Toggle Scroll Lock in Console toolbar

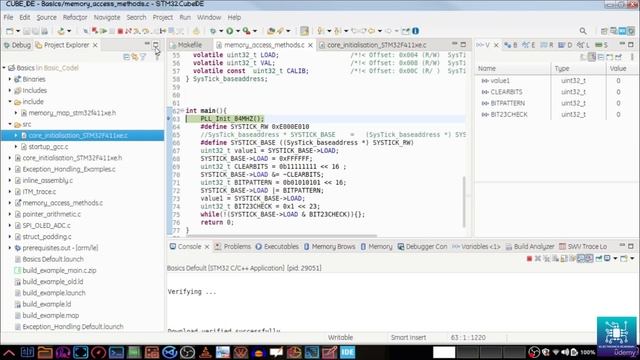tap(563, 258)
